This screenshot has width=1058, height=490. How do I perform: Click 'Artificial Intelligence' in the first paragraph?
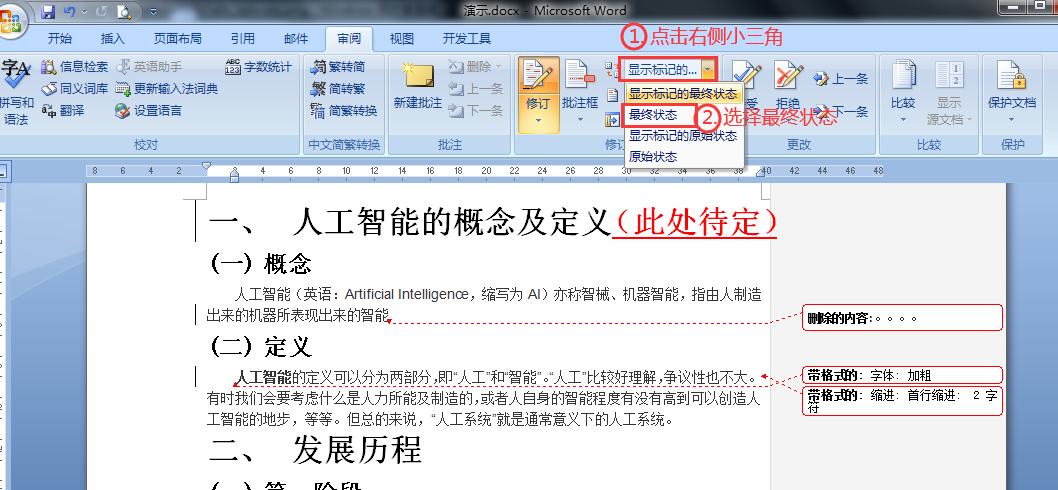(406, 294)
